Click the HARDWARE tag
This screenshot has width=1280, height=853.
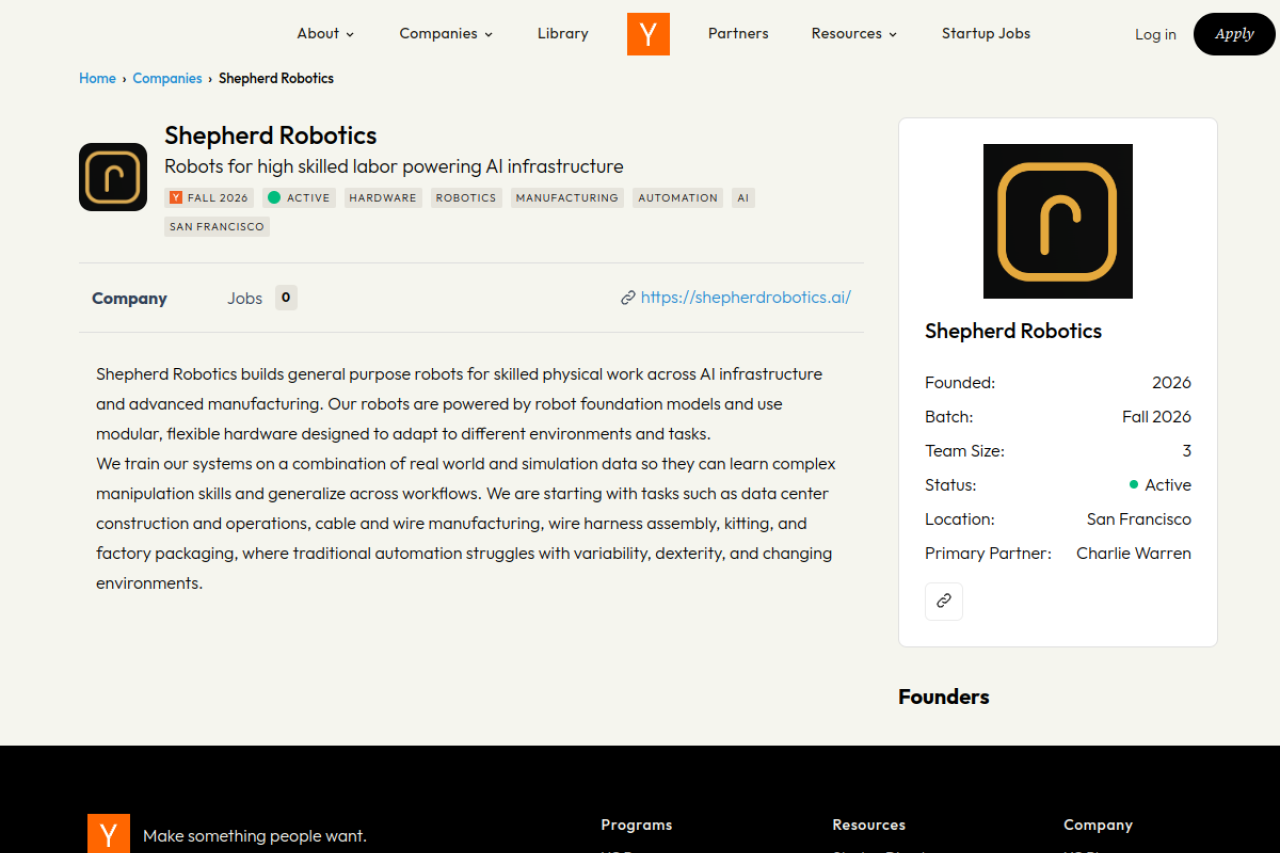383,198
